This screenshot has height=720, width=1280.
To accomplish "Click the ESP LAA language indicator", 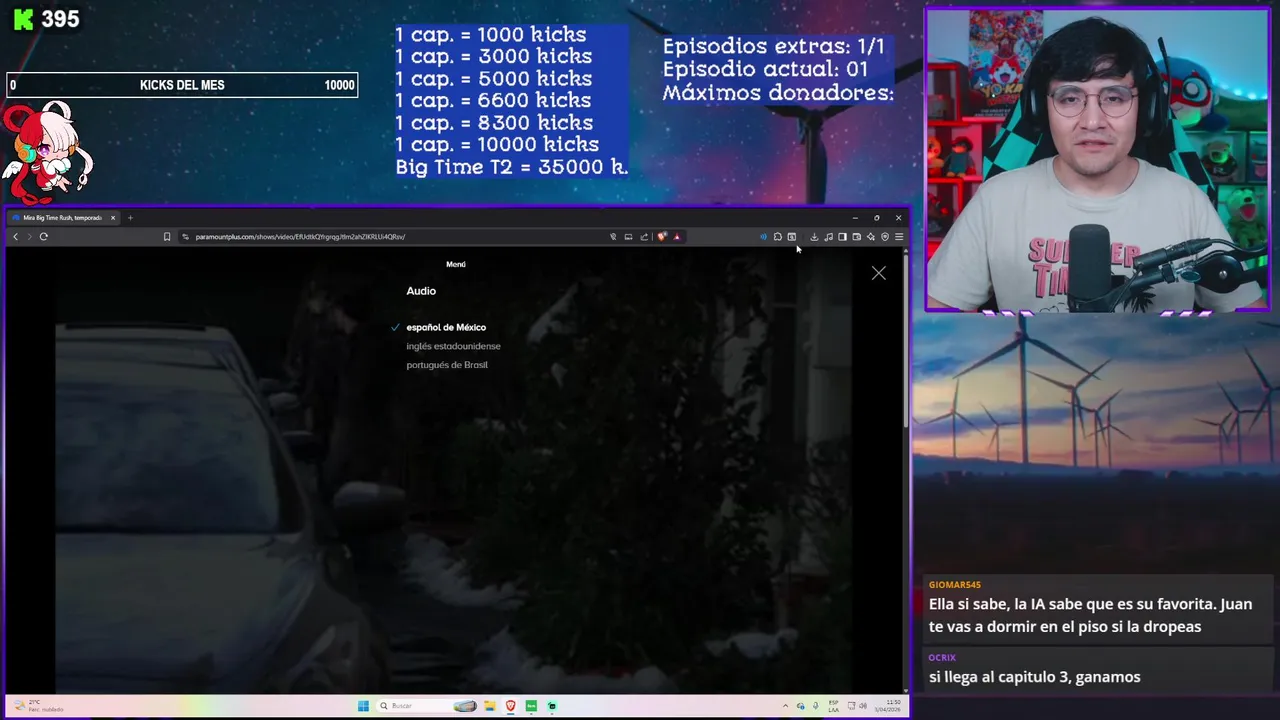I will click(833, 706).
